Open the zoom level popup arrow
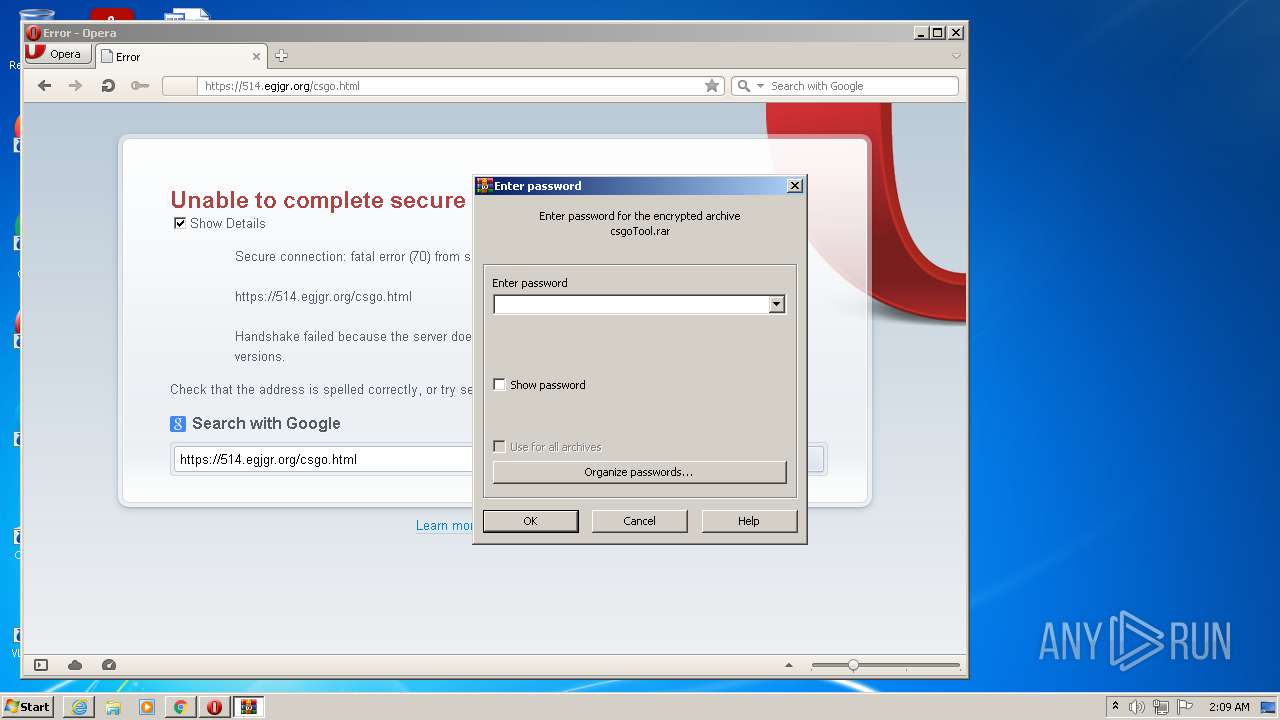The image size is (1280, 720). [x=788, y=665]
